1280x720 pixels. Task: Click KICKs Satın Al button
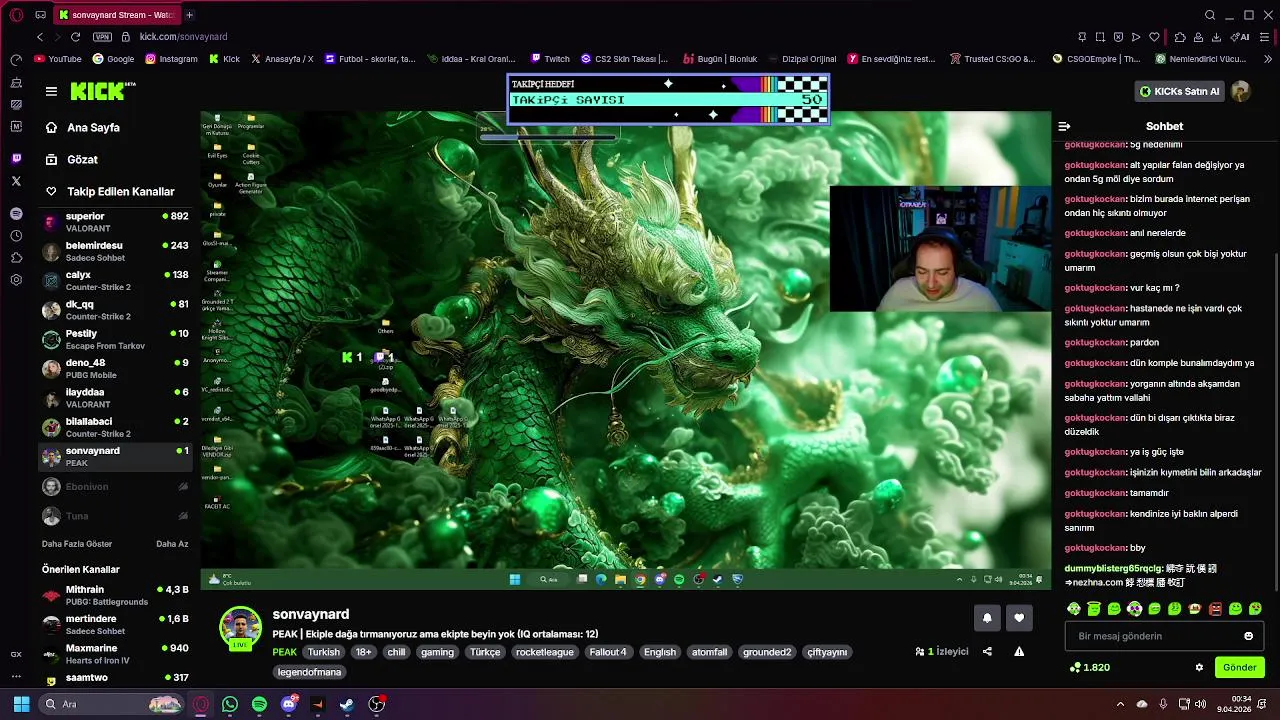(1180, 91)
